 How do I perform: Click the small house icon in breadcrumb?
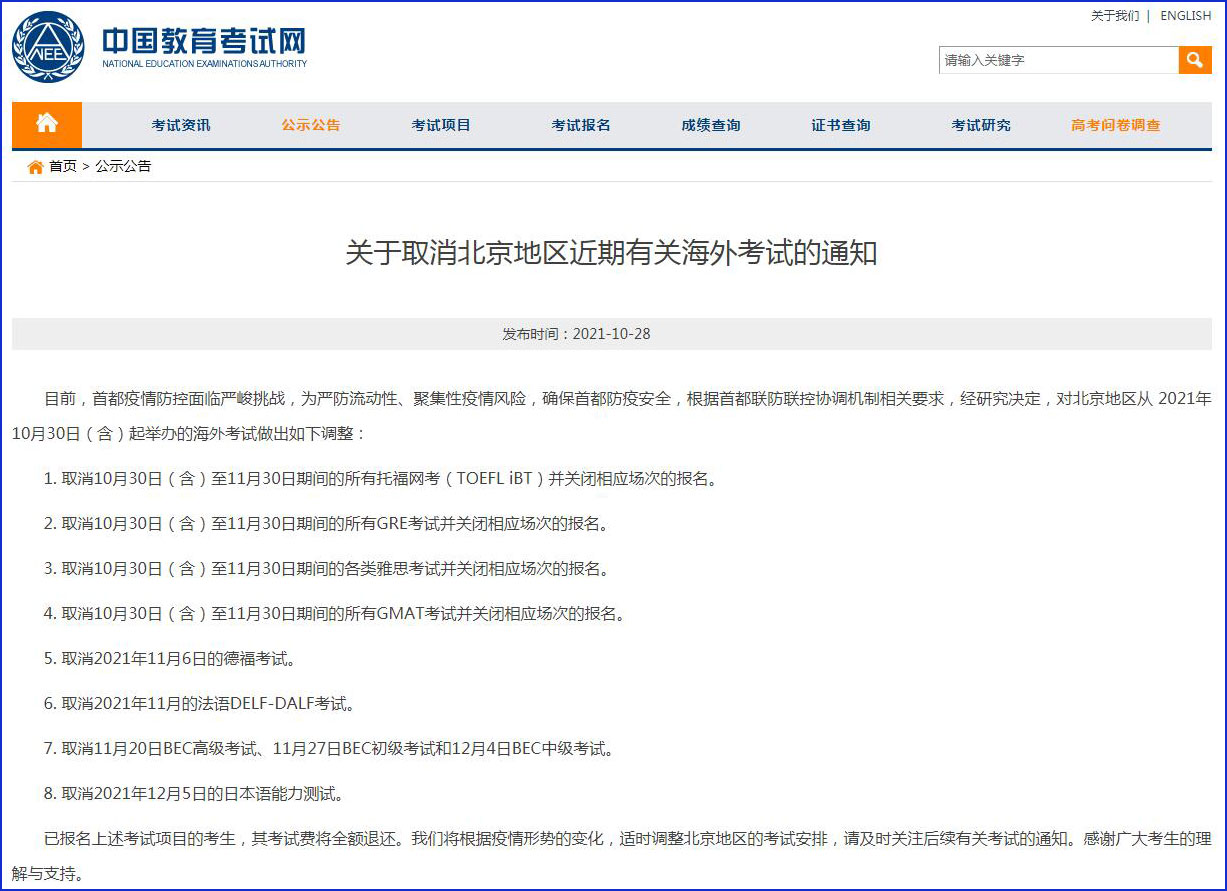(x=35, y=167)
